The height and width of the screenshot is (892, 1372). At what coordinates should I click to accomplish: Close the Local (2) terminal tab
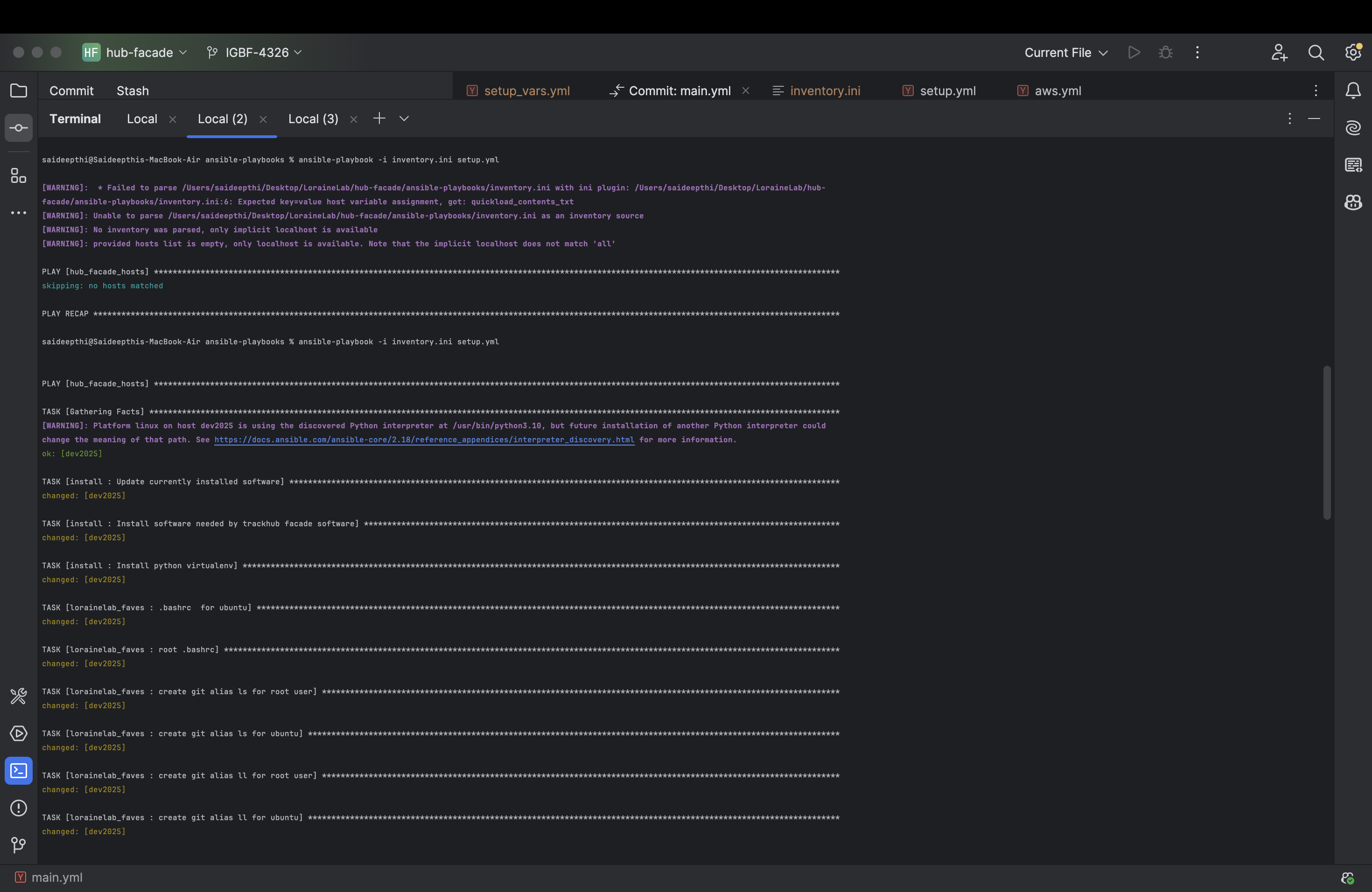[263, 119]
